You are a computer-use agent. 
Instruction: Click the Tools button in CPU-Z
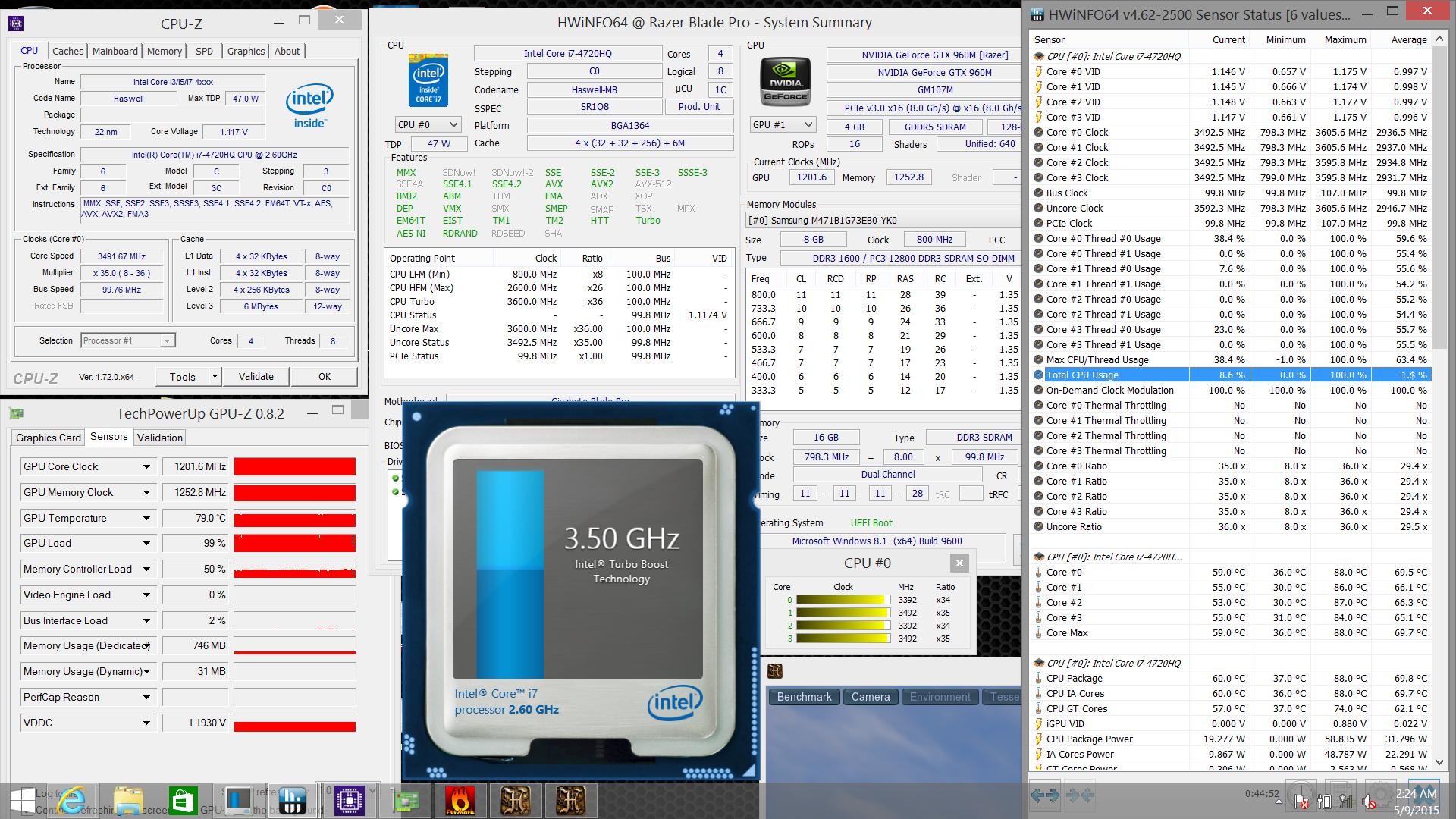[x=183, y=376]
